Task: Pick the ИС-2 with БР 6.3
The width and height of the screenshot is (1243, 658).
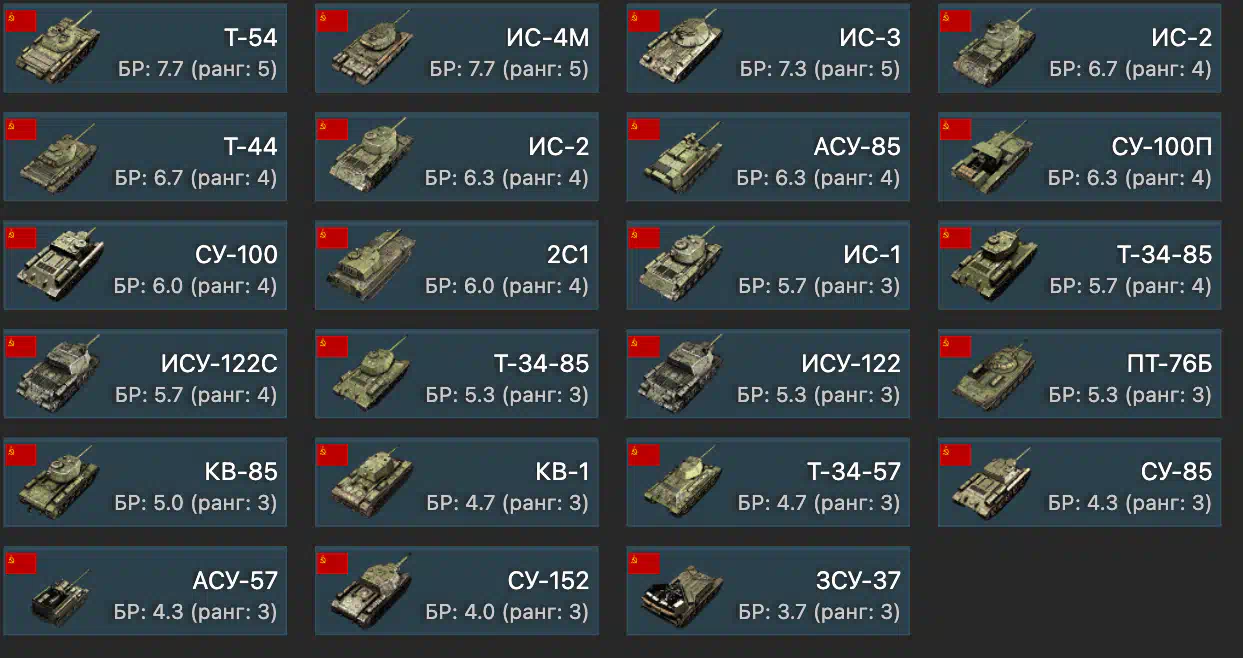Action: pyautogui.click(x=457, y=157)
